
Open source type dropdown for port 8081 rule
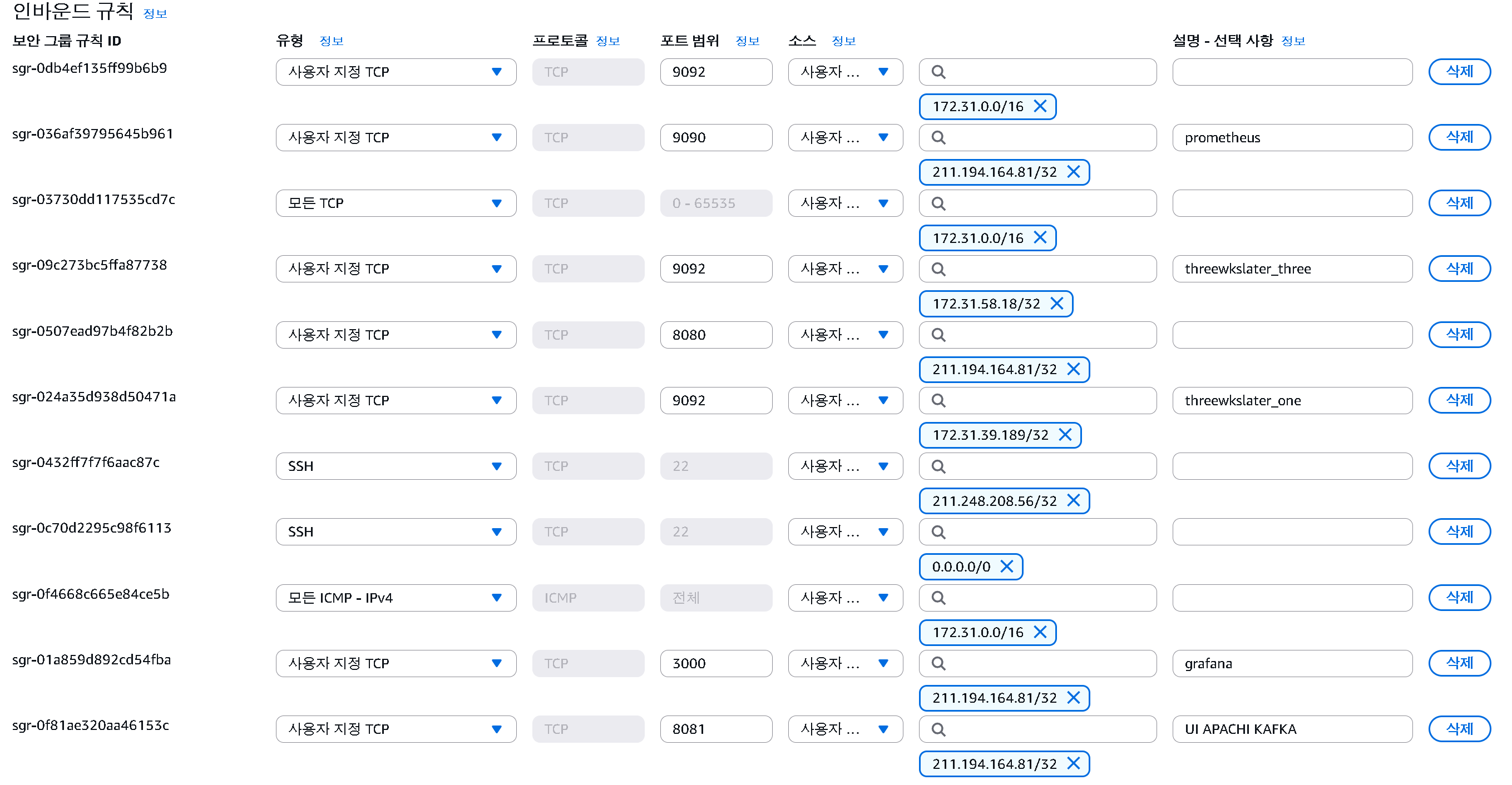coord(845,729)
